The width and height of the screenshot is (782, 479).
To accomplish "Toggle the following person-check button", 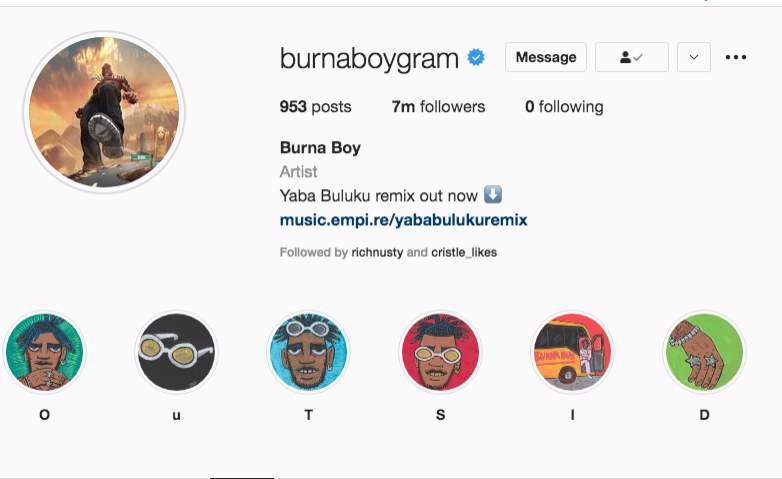I will [x=631, y=57].
